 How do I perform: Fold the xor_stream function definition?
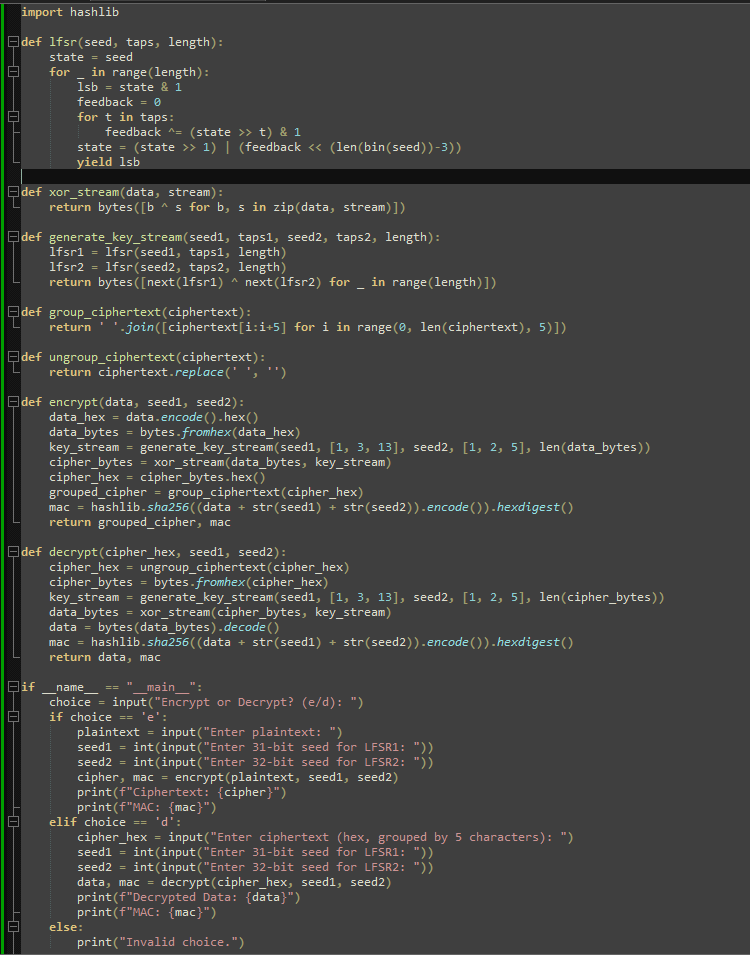13,192
